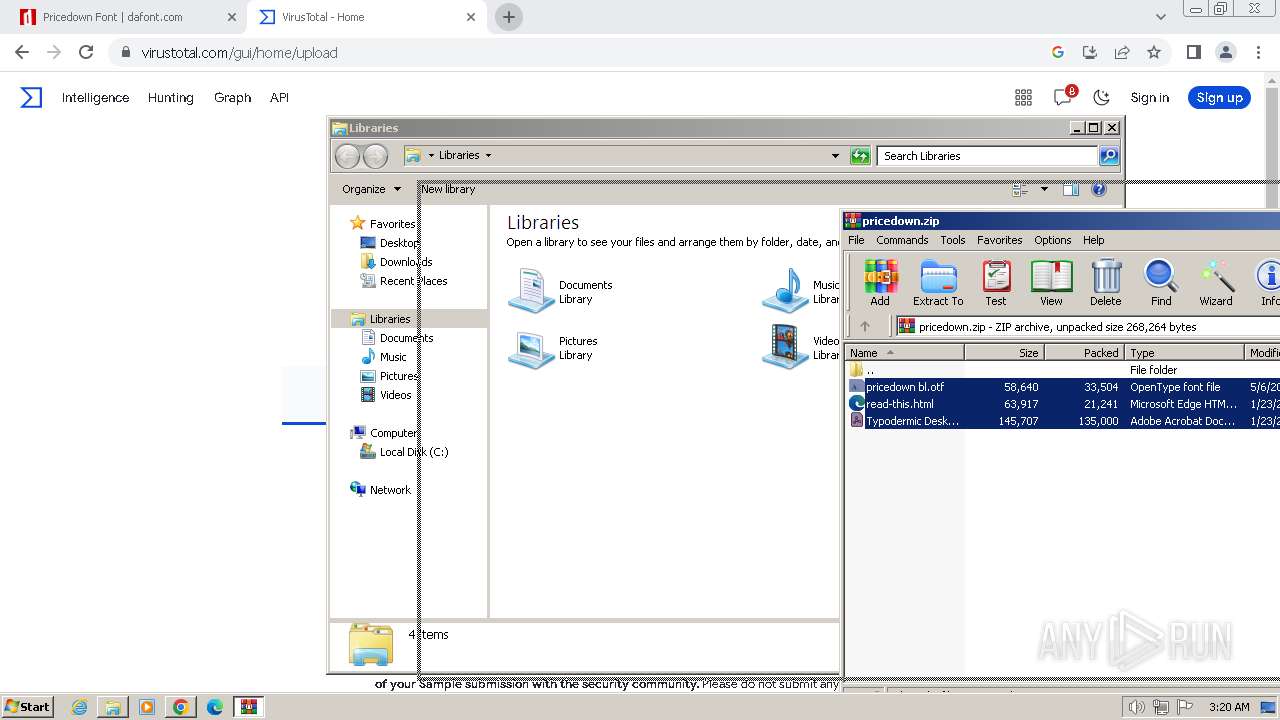
Task: Toggle VirusTotal dark mode moon icon
Action: click(x=1102, y=97)
